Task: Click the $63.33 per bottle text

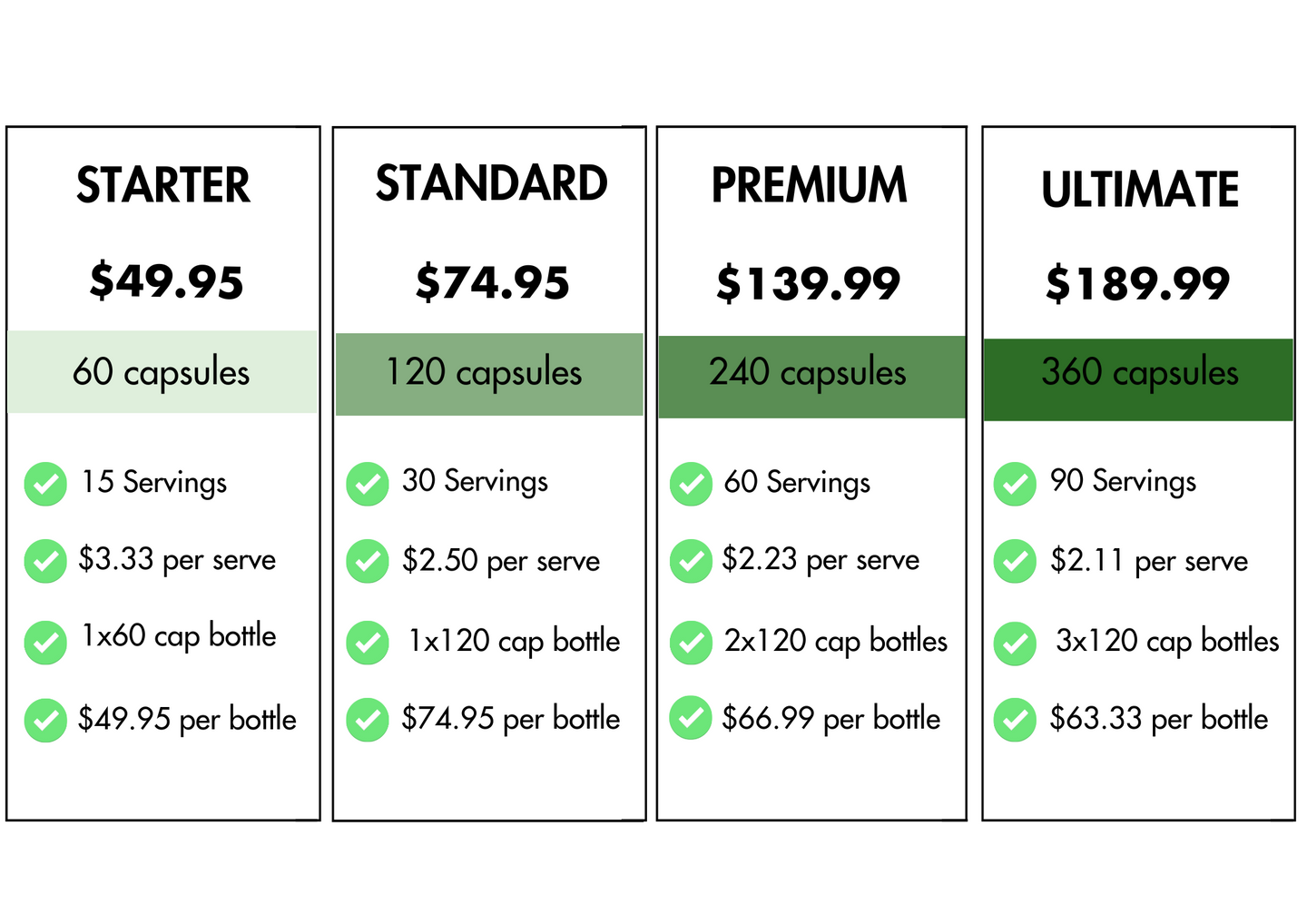Action: (x=1158, y=719)
